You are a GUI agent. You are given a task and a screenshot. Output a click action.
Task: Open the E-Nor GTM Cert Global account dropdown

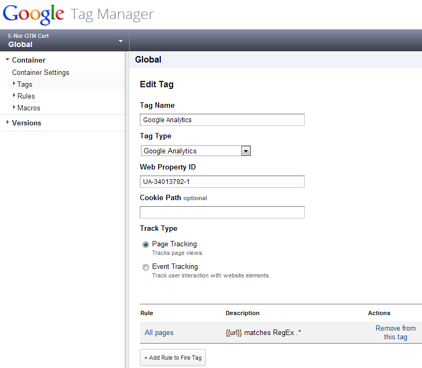(65, 40)
